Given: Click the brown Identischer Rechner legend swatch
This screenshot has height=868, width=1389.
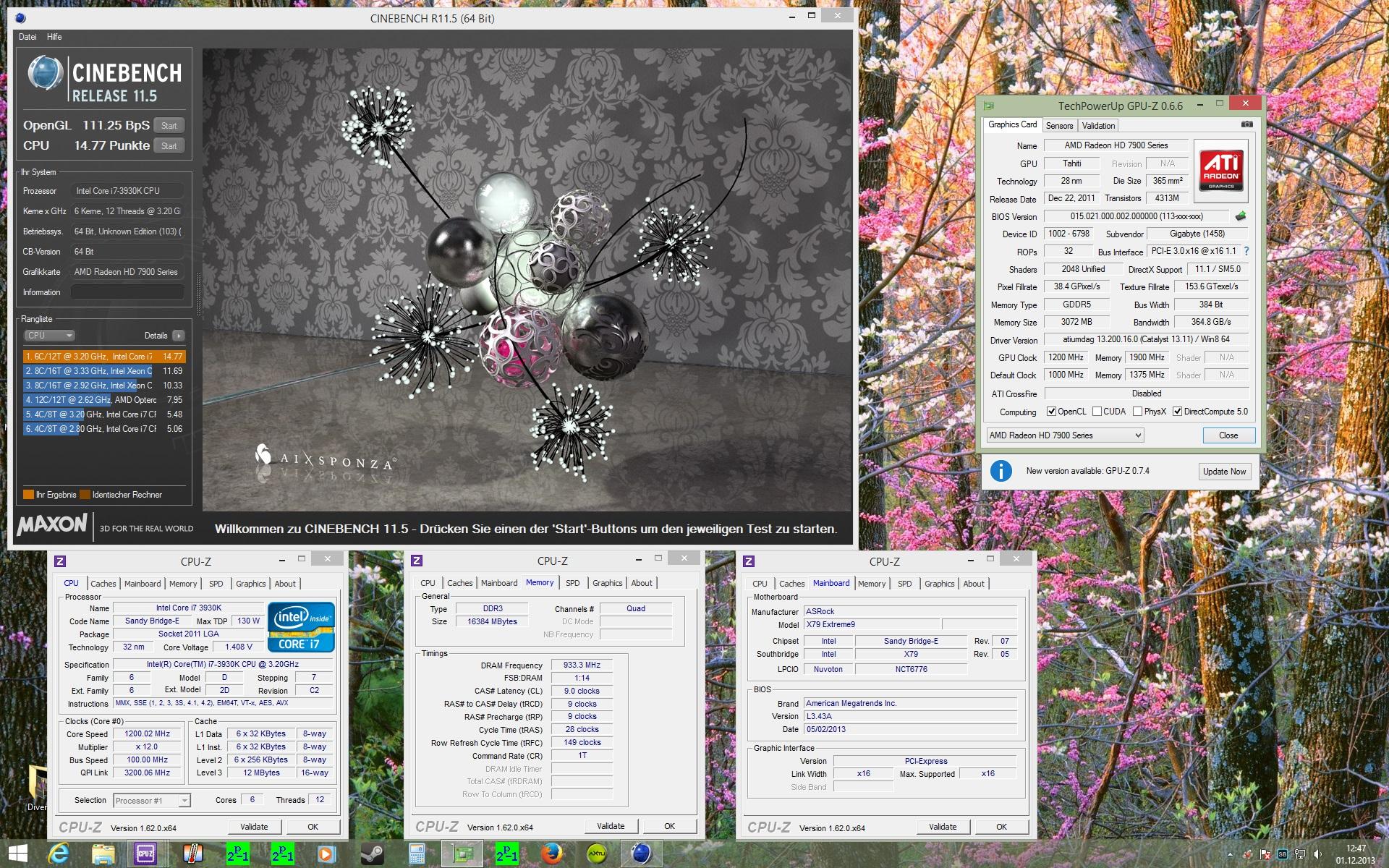Looking at the screenshot, I should [x=85, y=495].
